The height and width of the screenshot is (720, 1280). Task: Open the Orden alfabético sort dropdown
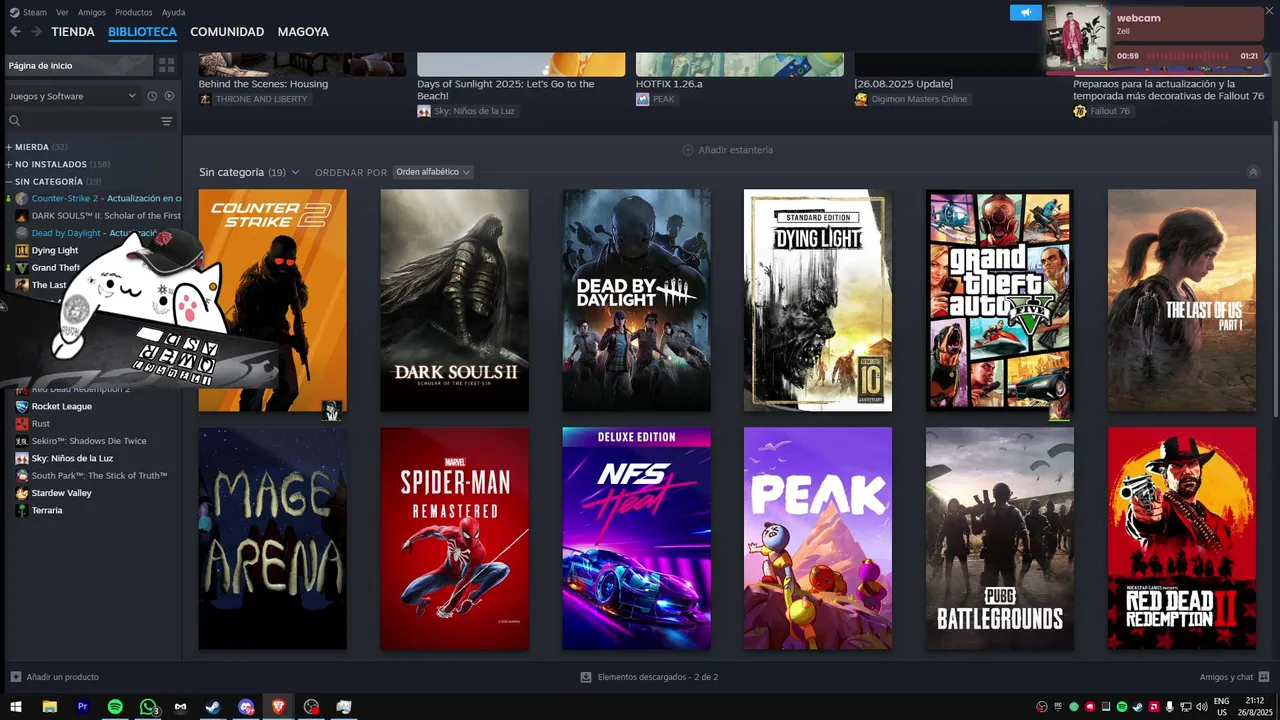433,172
